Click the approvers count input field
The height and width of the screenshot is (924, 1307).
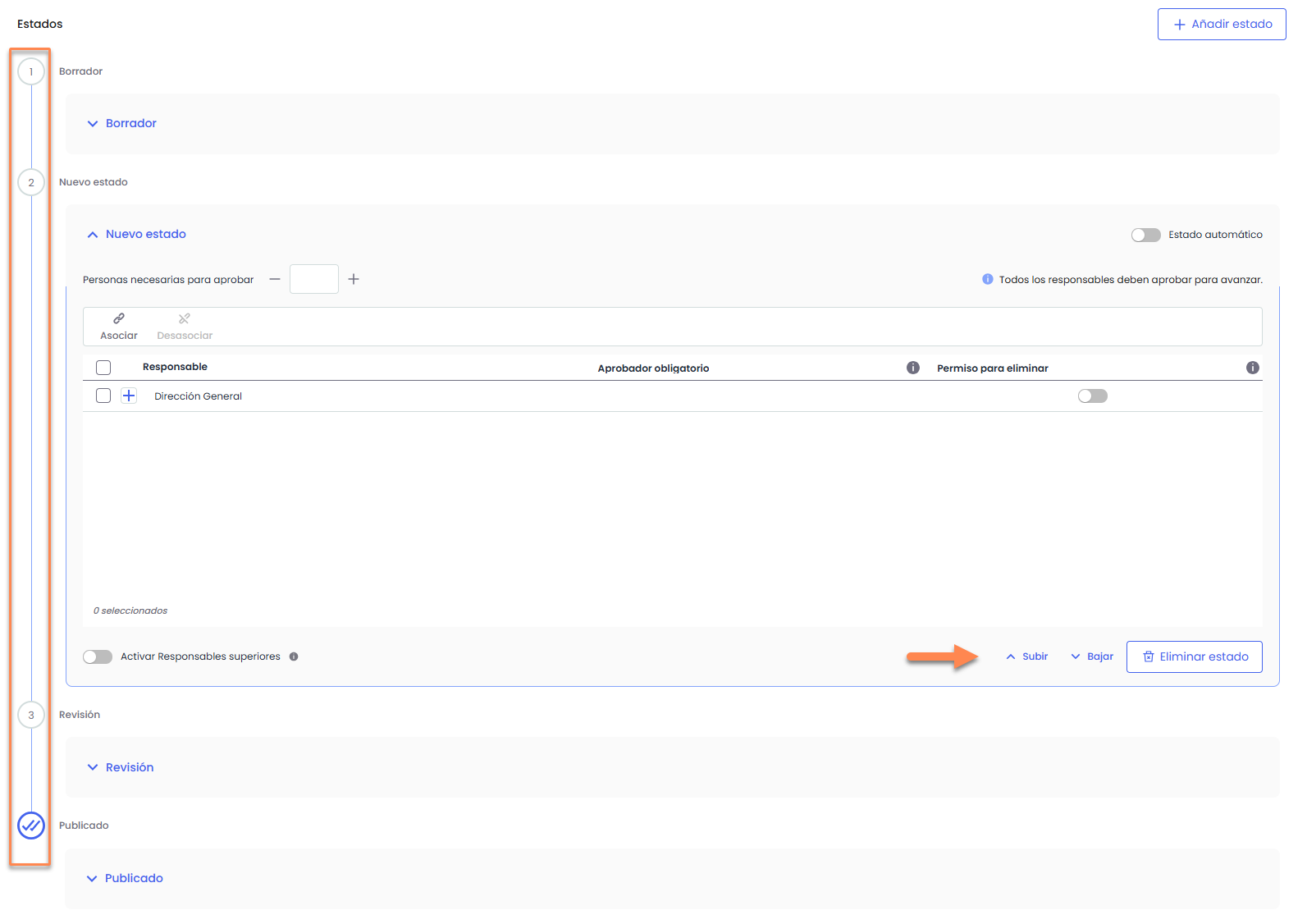point(313,279)
